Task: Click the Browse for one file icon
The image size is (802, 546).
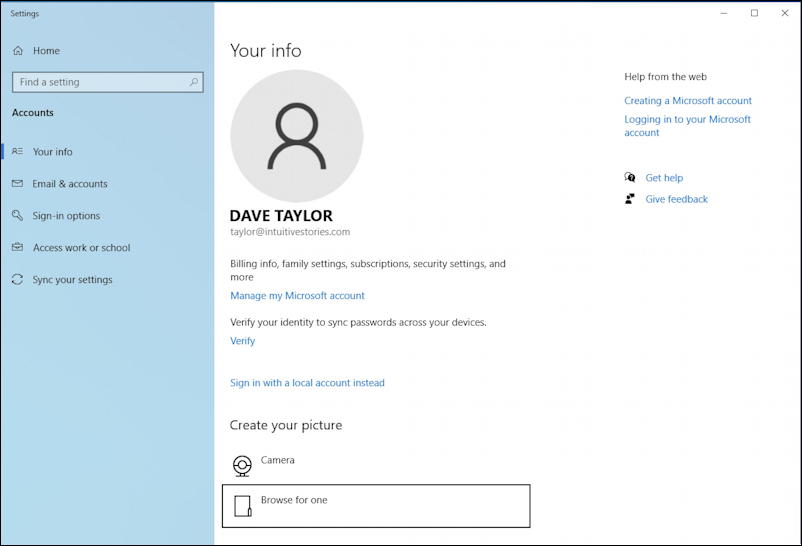Action: point(242,506)
